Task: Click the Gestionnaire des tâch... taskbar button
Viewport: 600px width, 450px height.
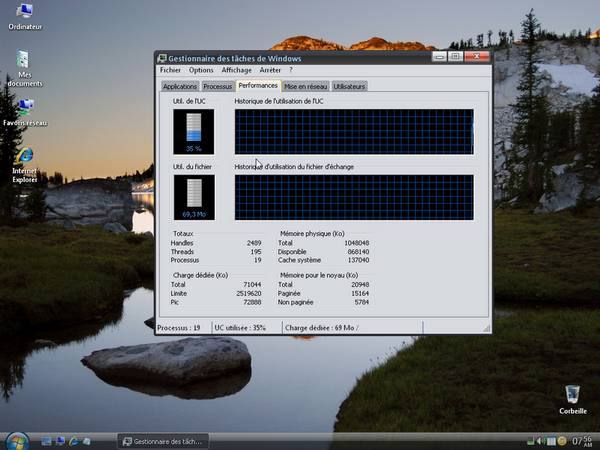Action: 163,441
